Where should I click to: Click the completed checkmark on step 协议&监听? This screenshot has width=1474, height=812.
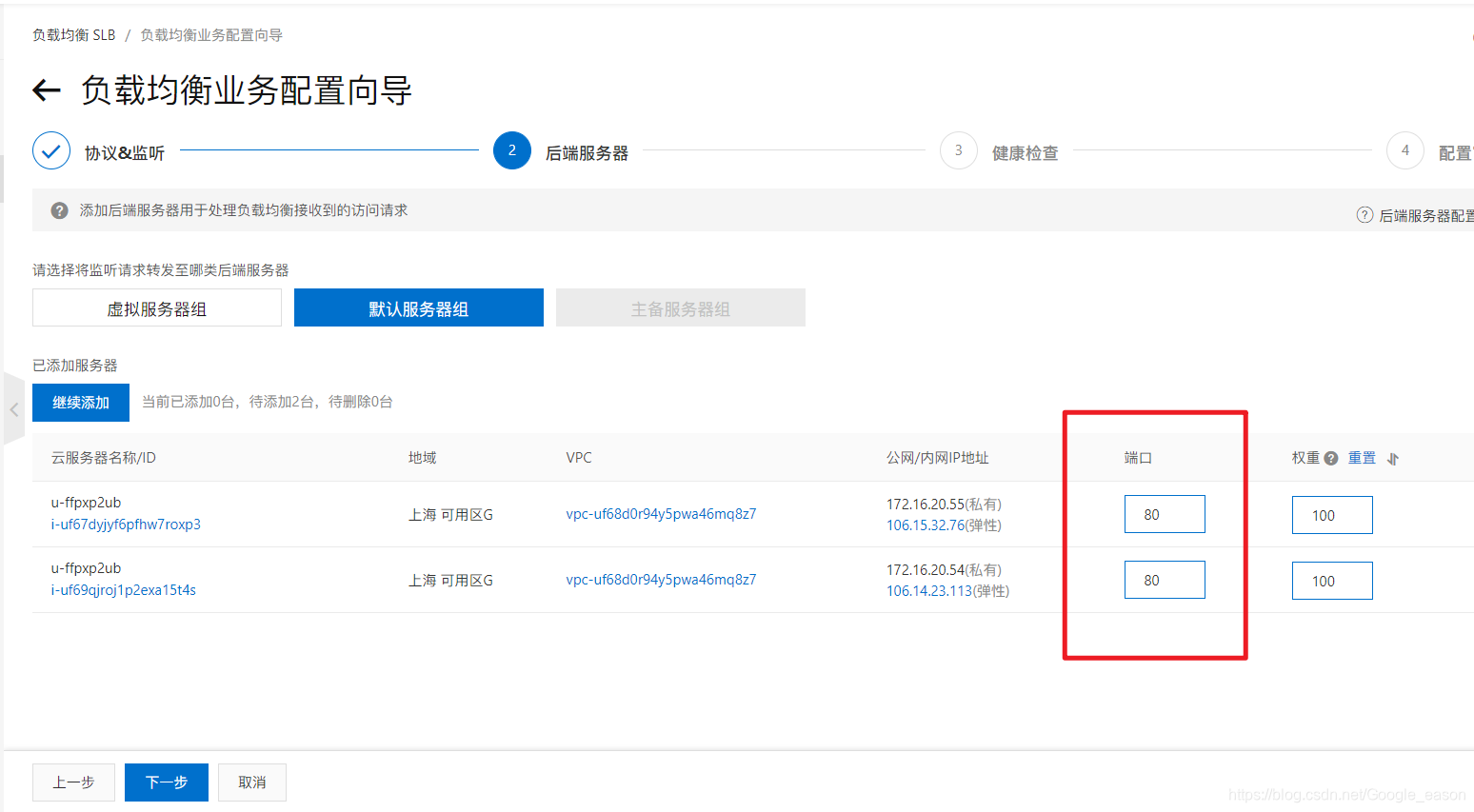point(51,150)
